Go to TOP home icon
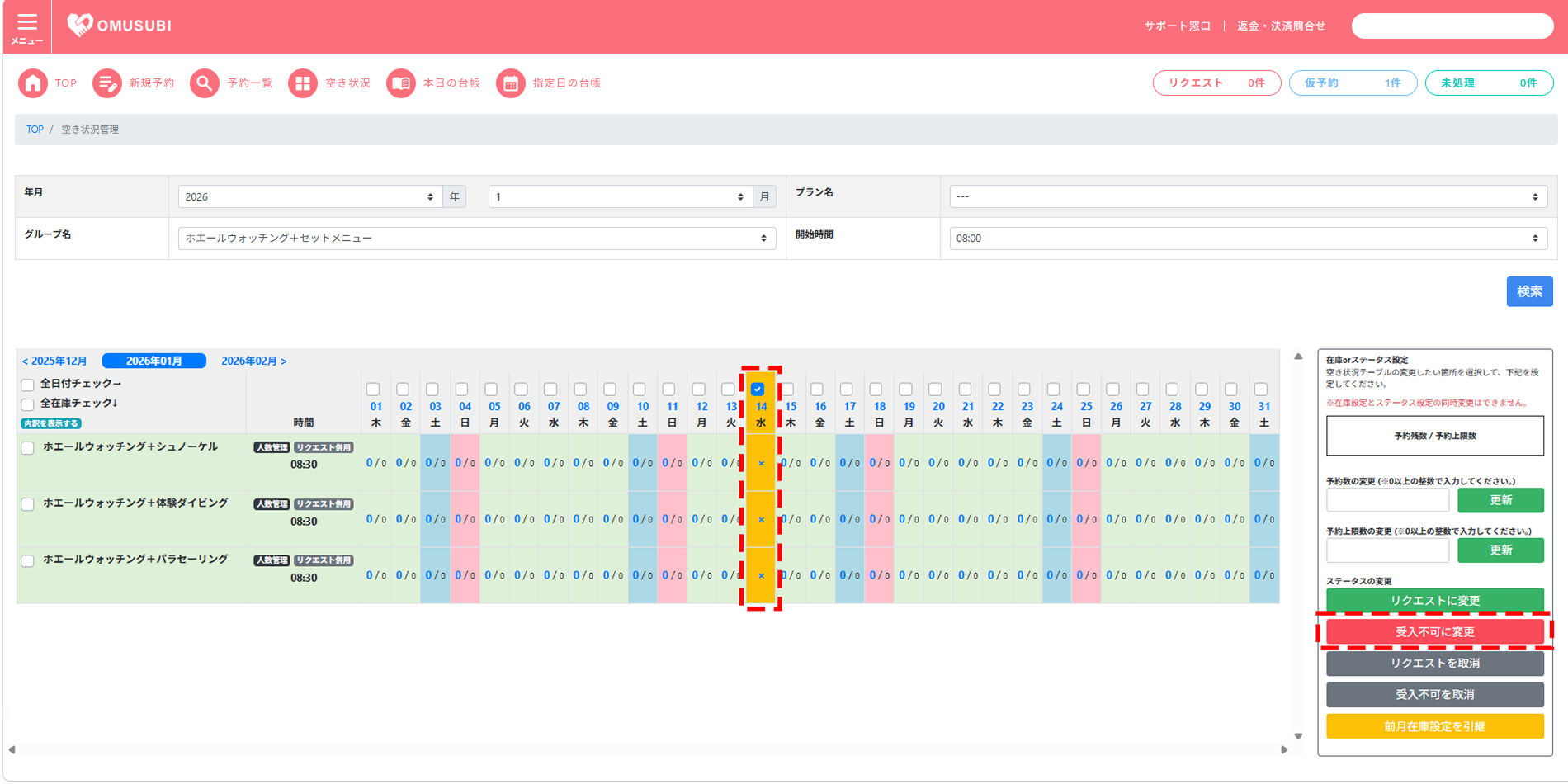This screenshot has width=1568, height=784. [33, 83]
